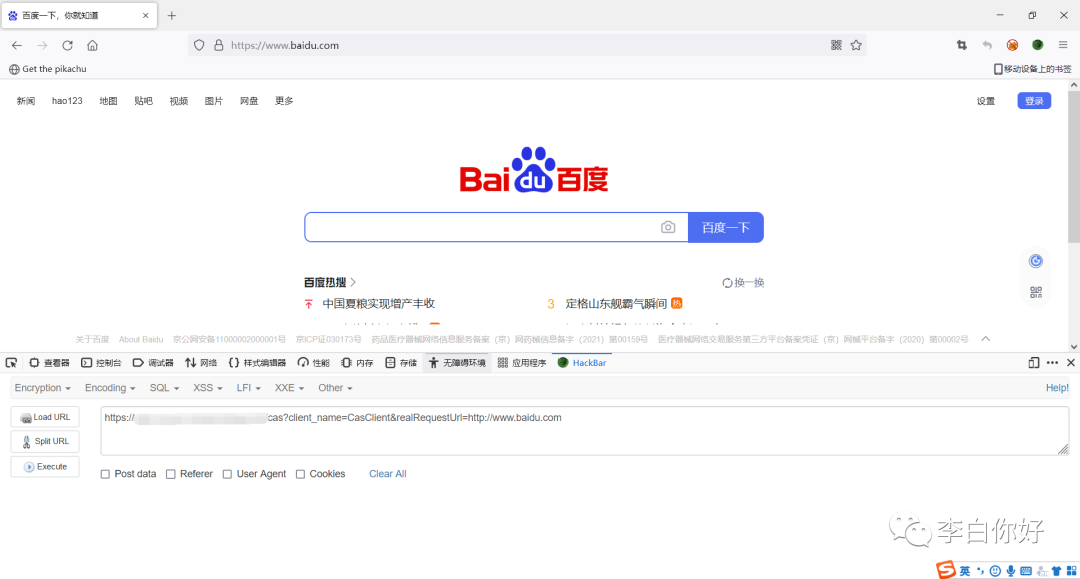Click the crop screenshot icon in toolbar
This screenshot has width=1080, height=579.
tap(962, 45)
